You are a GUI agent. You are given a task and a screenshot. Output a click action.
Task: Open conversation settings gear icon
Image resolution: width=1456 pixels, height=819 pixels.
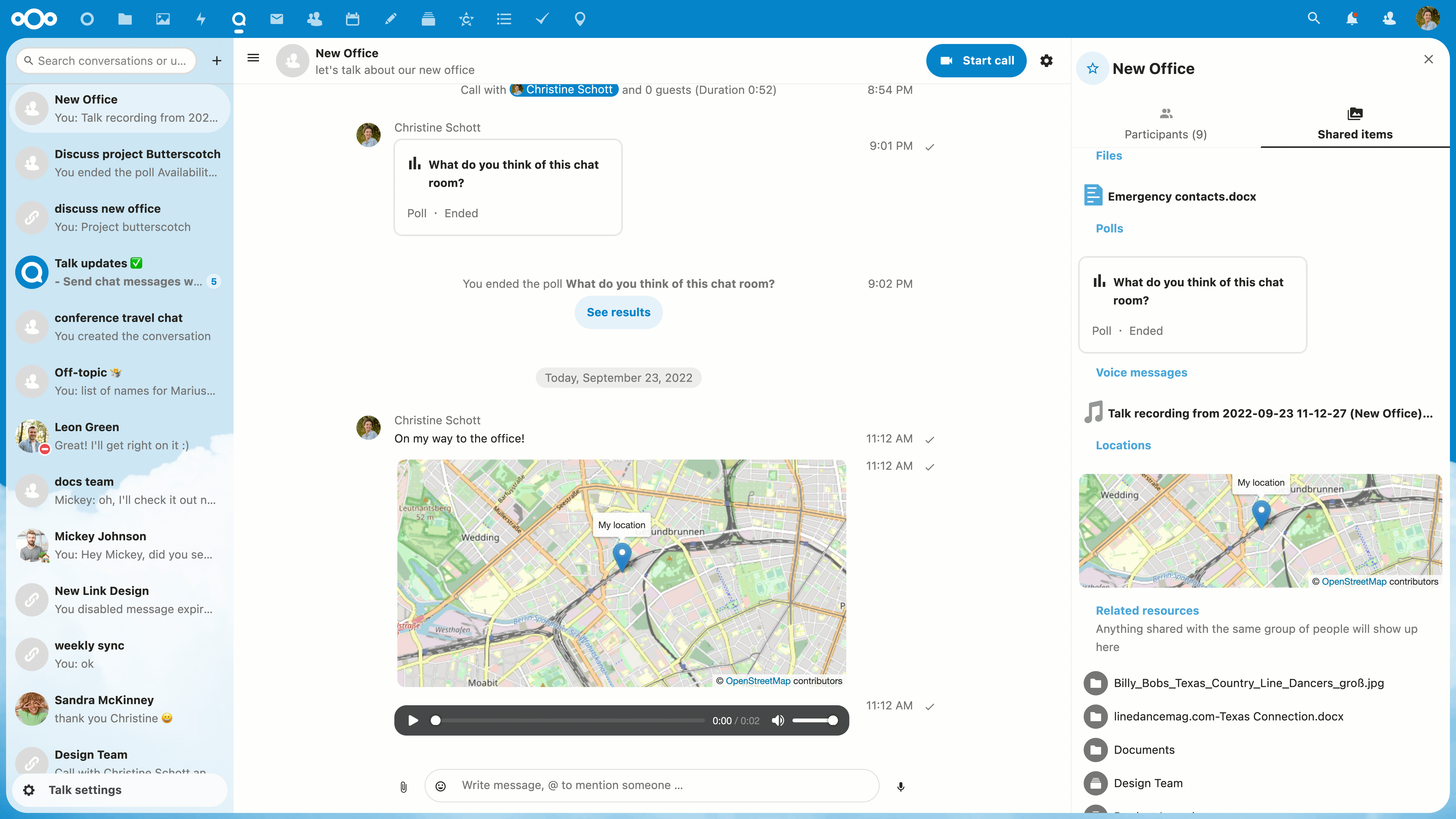(1046, 60)
